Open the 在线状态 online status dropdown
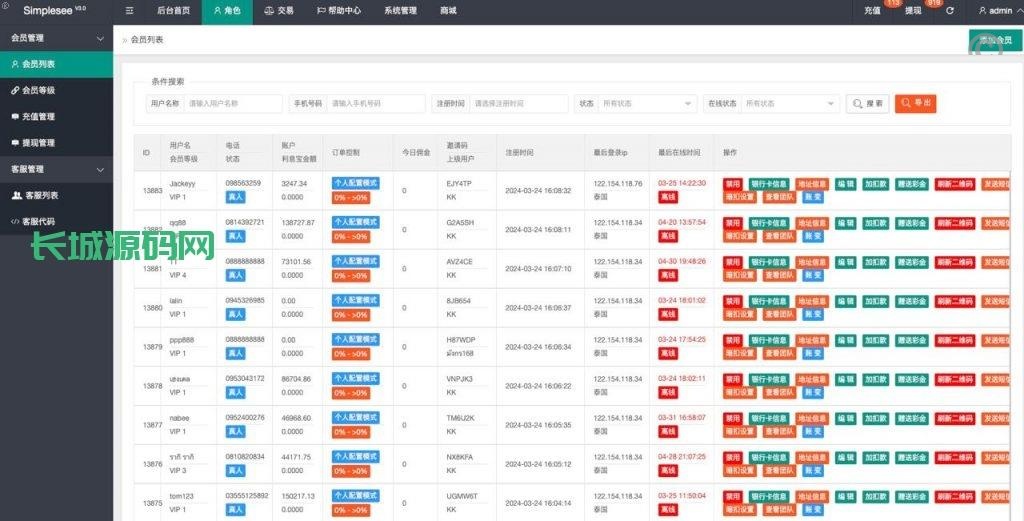This screenshot has width=1024, height=521. (x=790, y=103)
